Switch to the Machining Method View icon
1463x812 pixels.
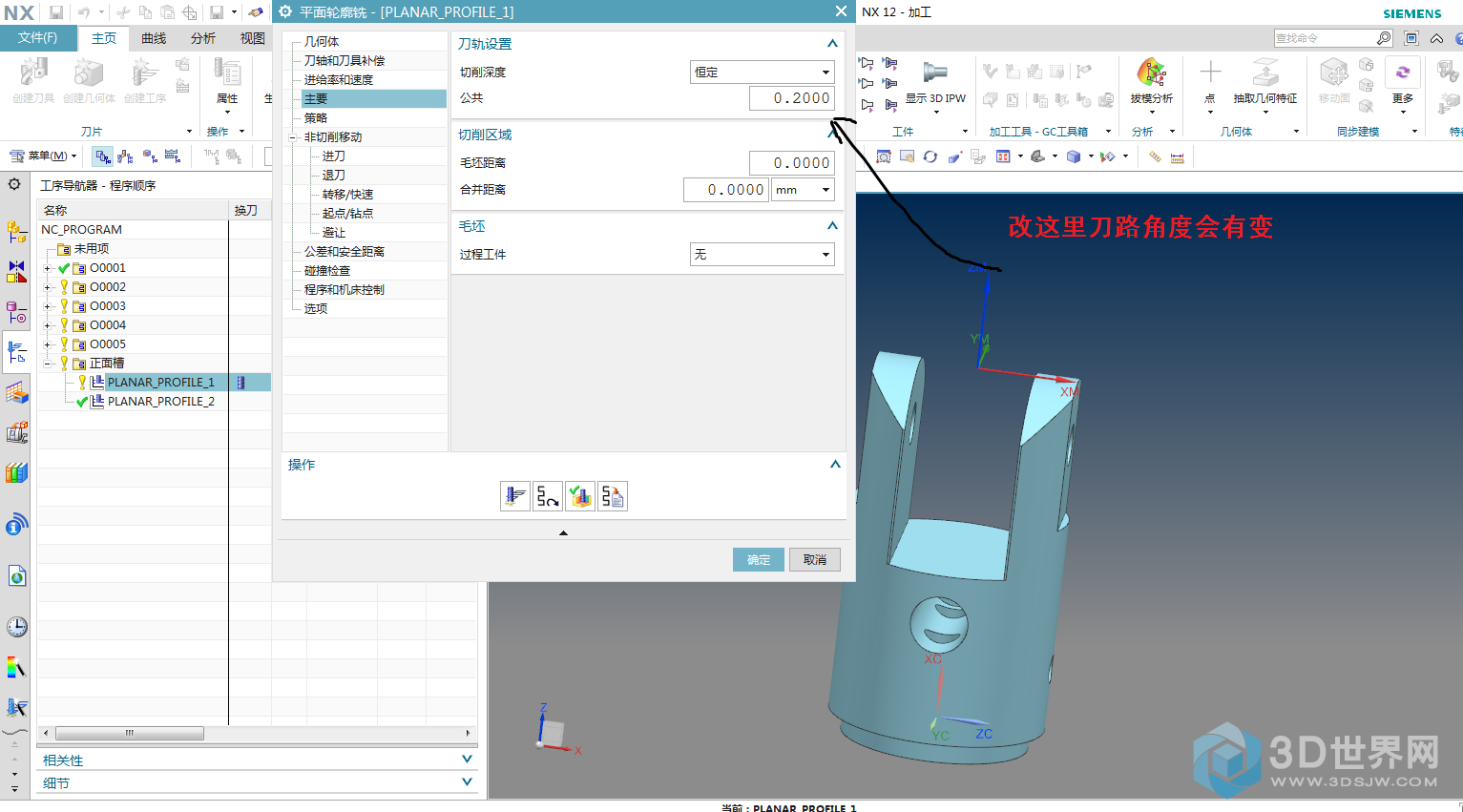[173, 156]
